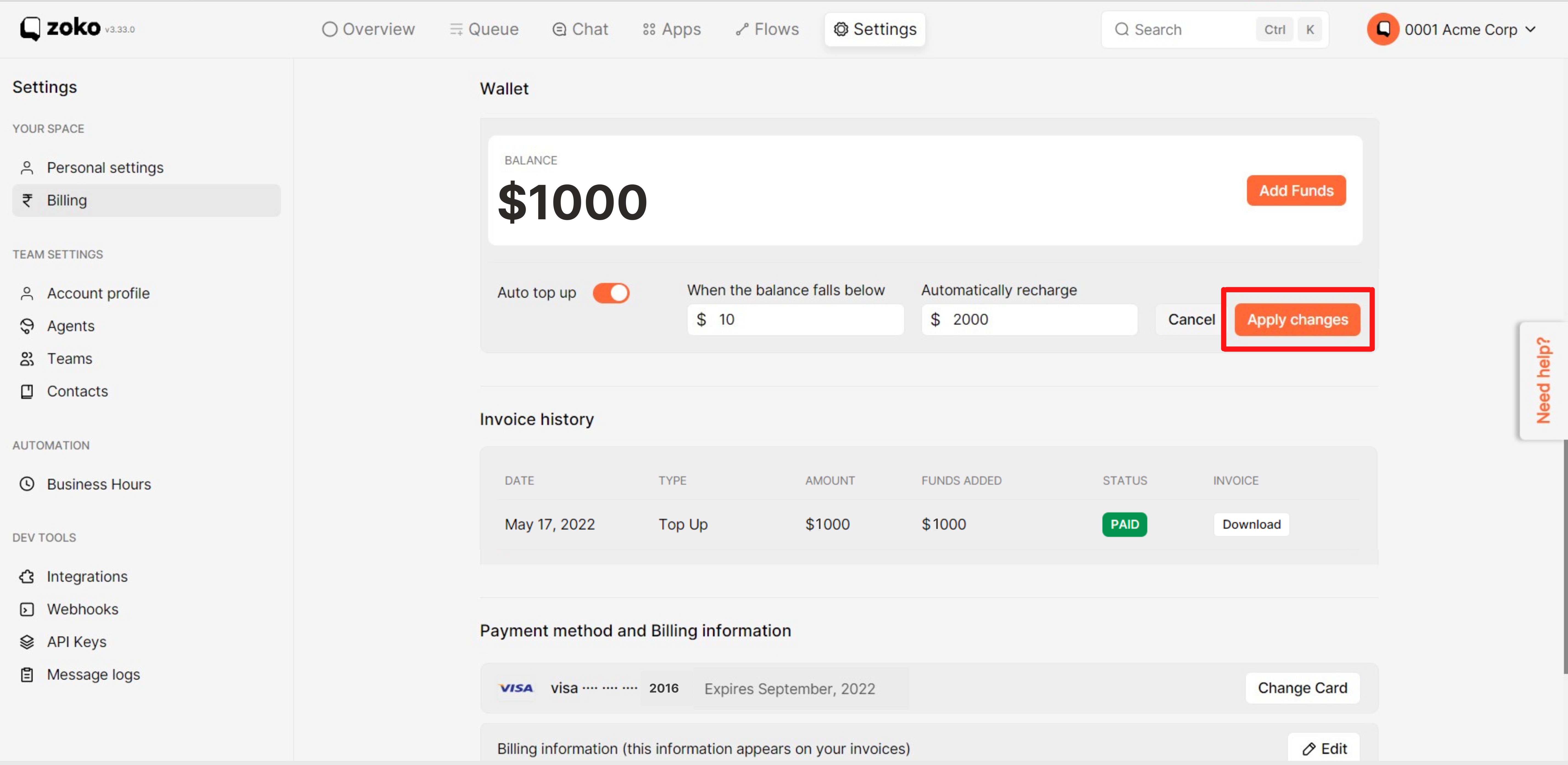The width and height of the screenshot is (1568, 765).
Task: Open the Apps tab
Action: pyautogui.click(x=672, y=29)
